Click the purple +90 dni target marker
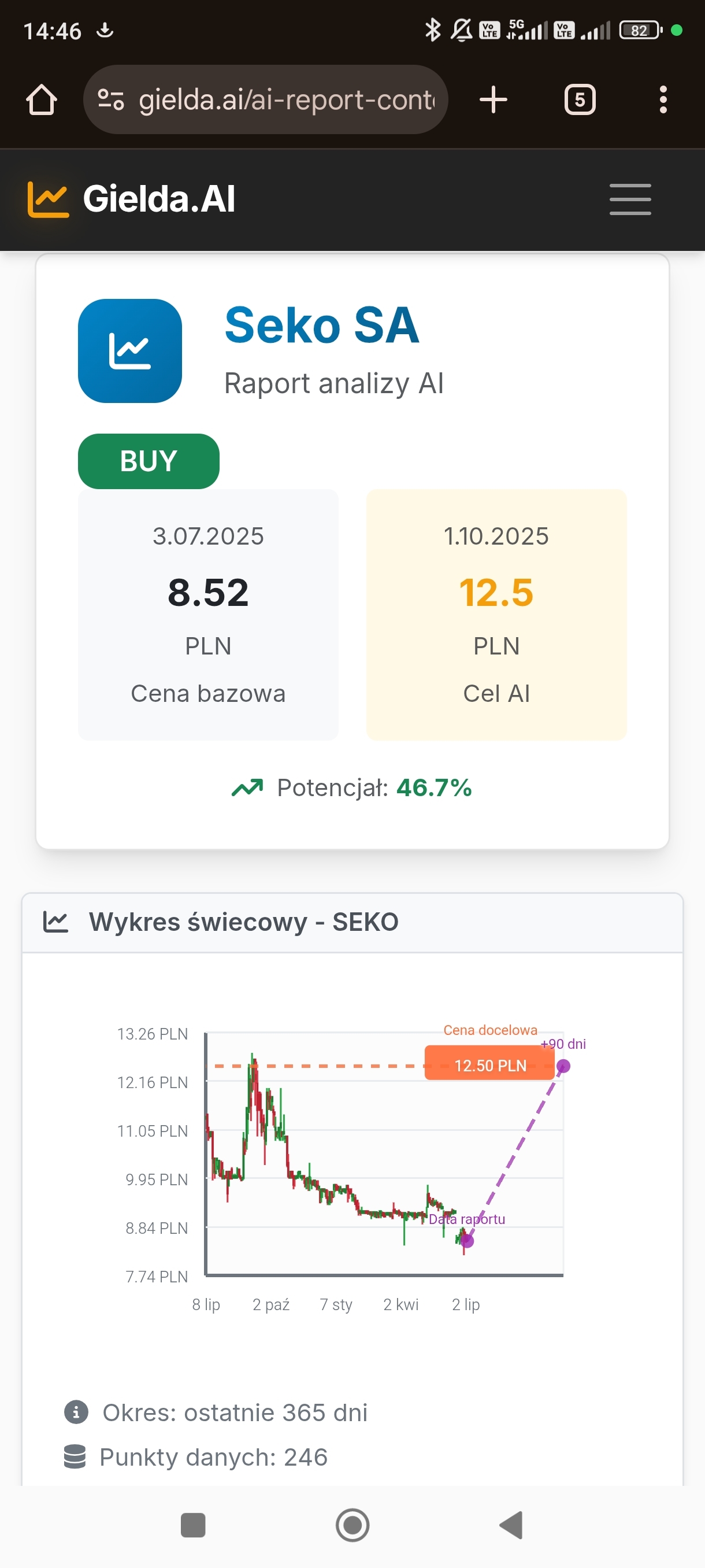 coord(563,1066)
